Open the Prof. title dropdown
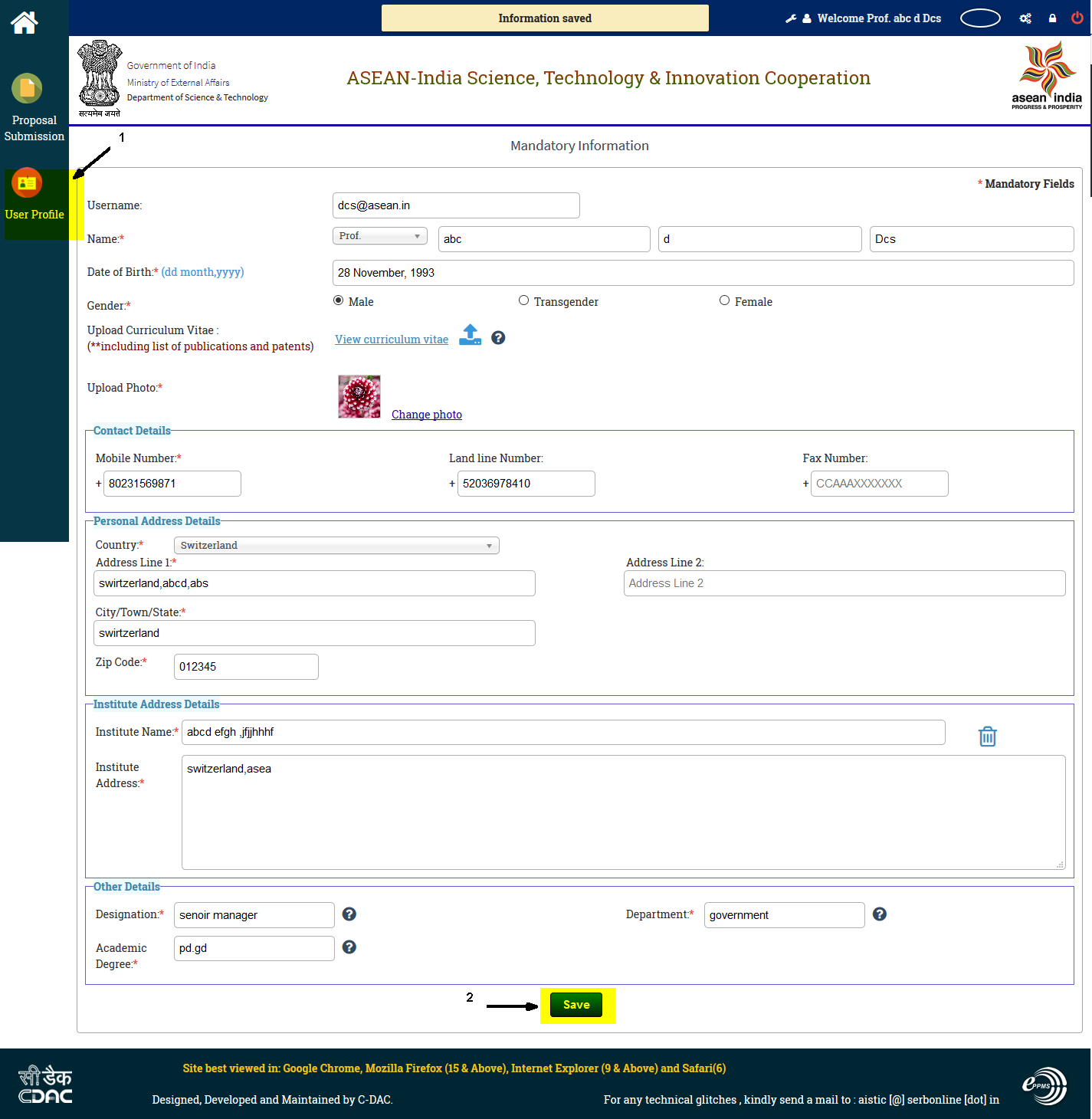 click(x=379, y=235)
